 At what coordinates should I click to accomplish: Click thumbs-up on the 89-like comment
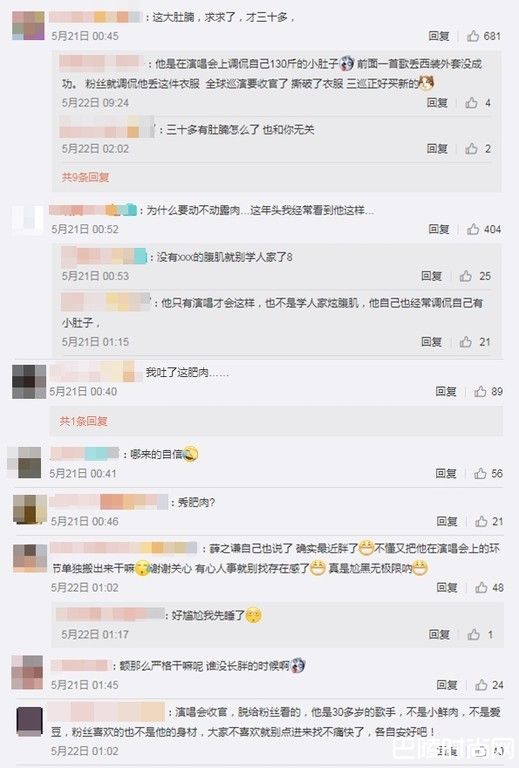click(480, 391)
